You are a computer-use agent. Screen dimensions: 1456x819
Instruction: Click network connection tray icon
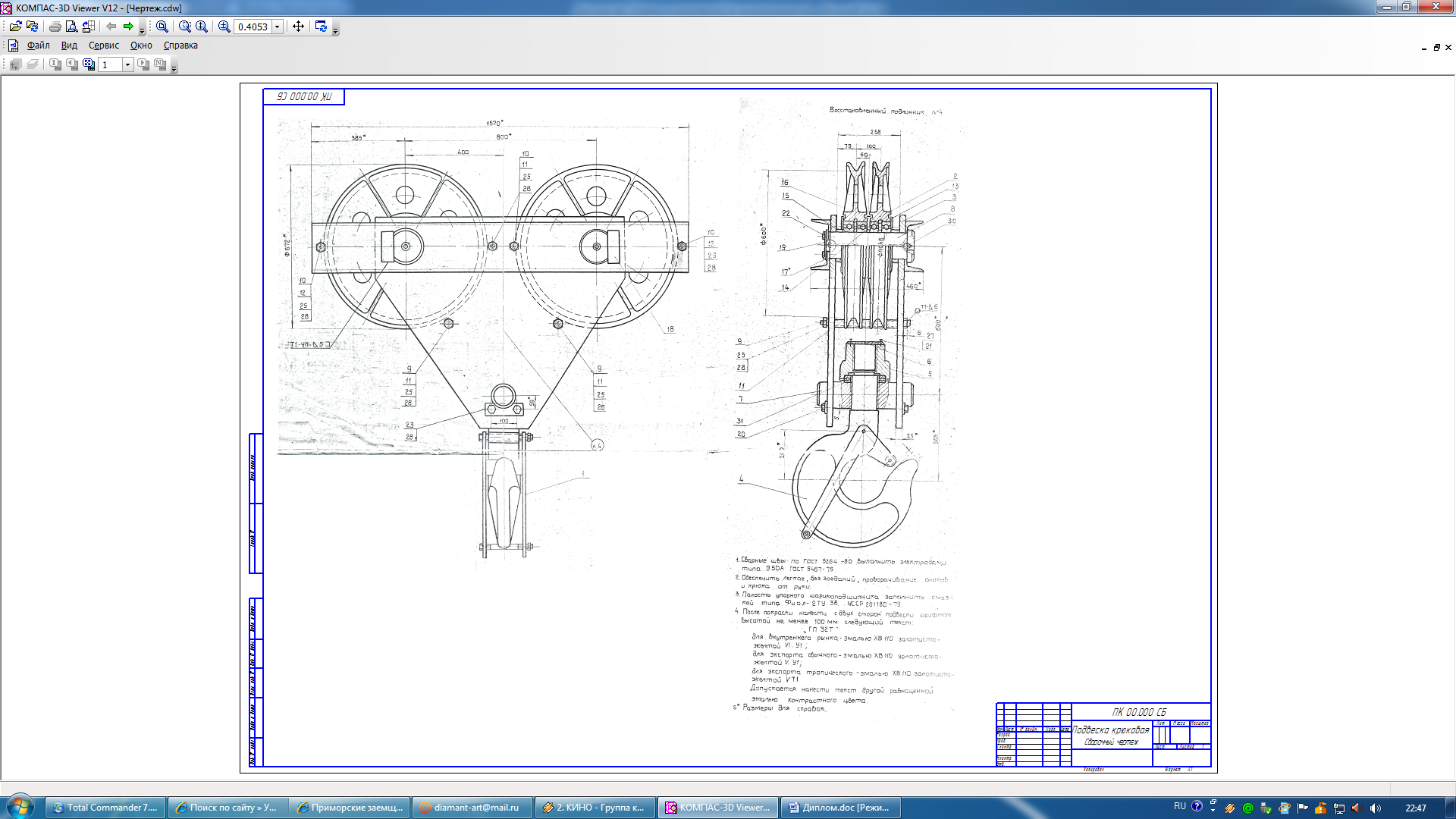1339,808
